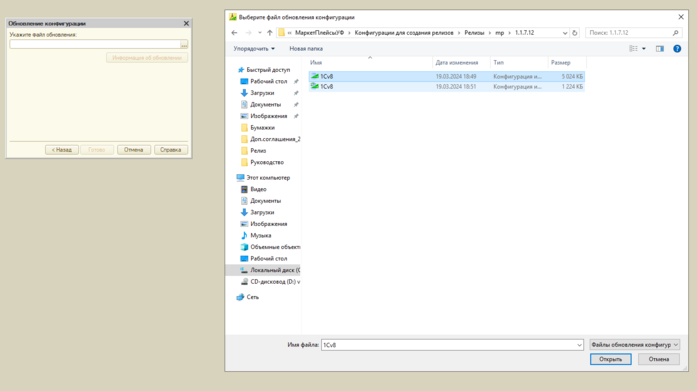Open Справка in update window

click(171, 150)
